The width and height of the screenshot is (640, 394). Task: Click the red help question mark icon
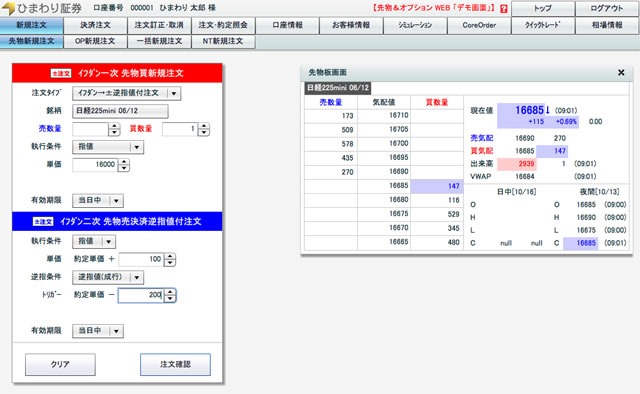[504, 9]
